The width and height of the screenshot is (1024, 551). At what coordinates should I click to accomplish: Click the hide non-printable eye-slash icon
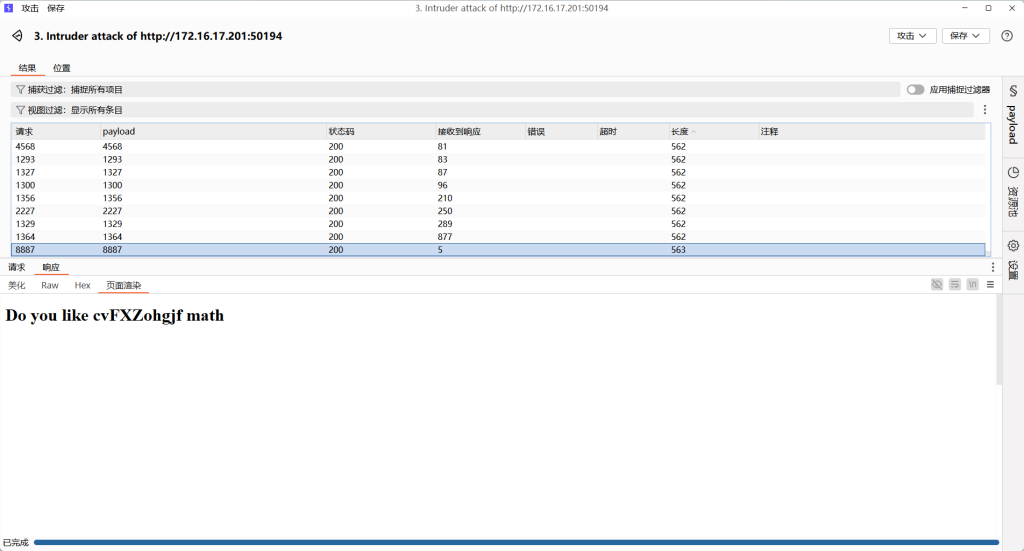click(937, 285)
